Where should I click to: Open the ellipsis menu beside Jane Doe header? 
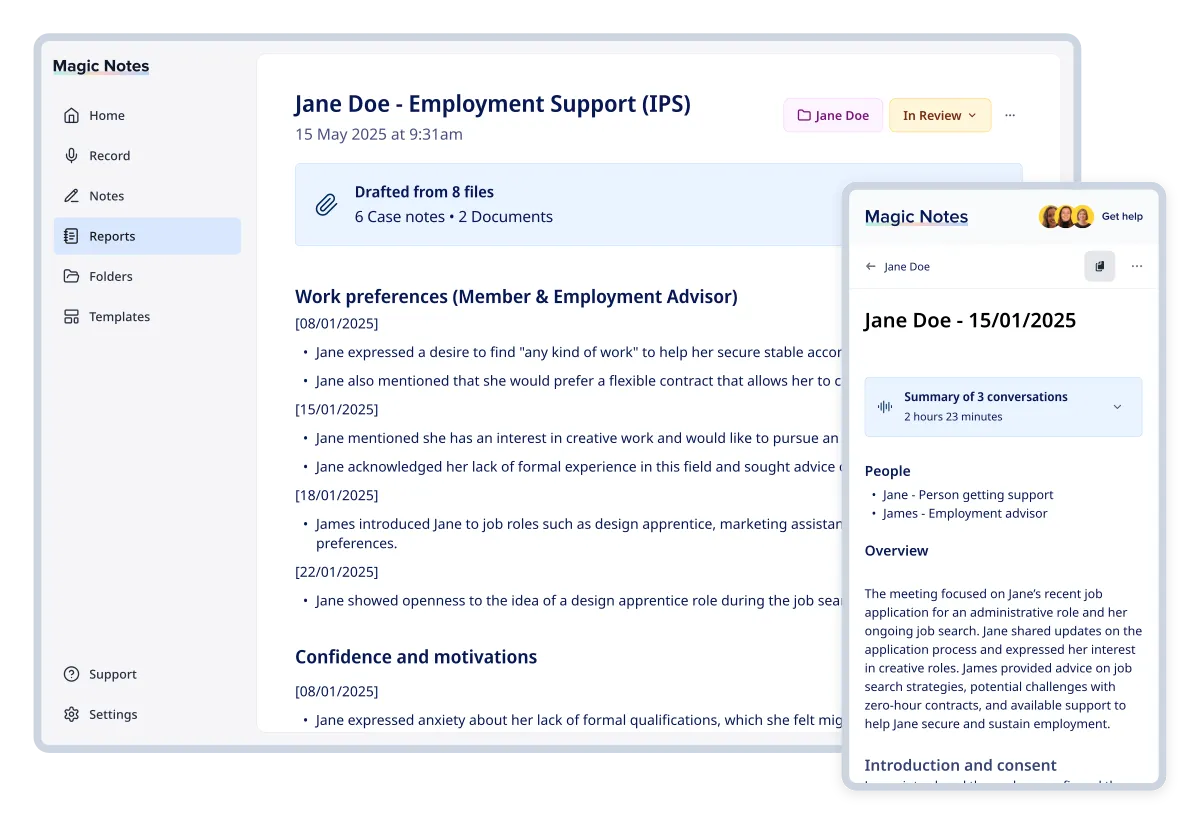pyautogui.click(x=1136, y=266)
